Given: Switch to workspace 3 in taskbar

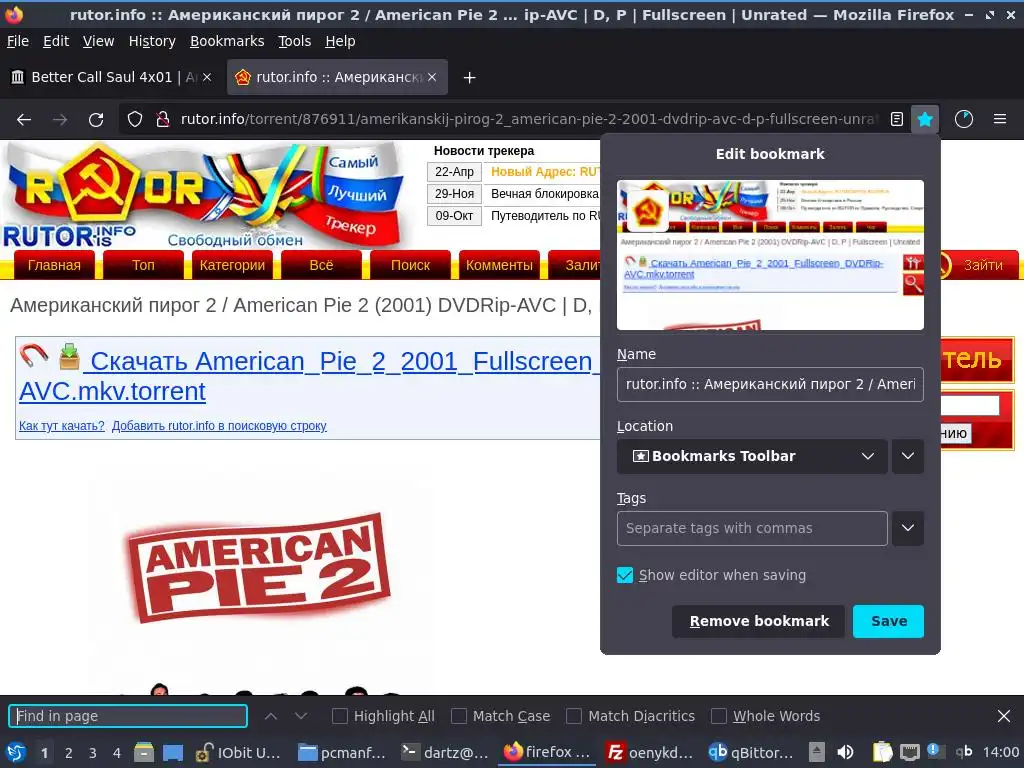Looking at the screenshot, I should point(93,753).
